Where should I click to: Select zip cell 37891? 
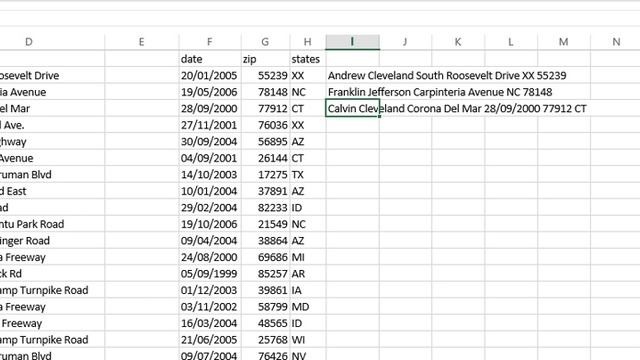(x=265, y=191)
